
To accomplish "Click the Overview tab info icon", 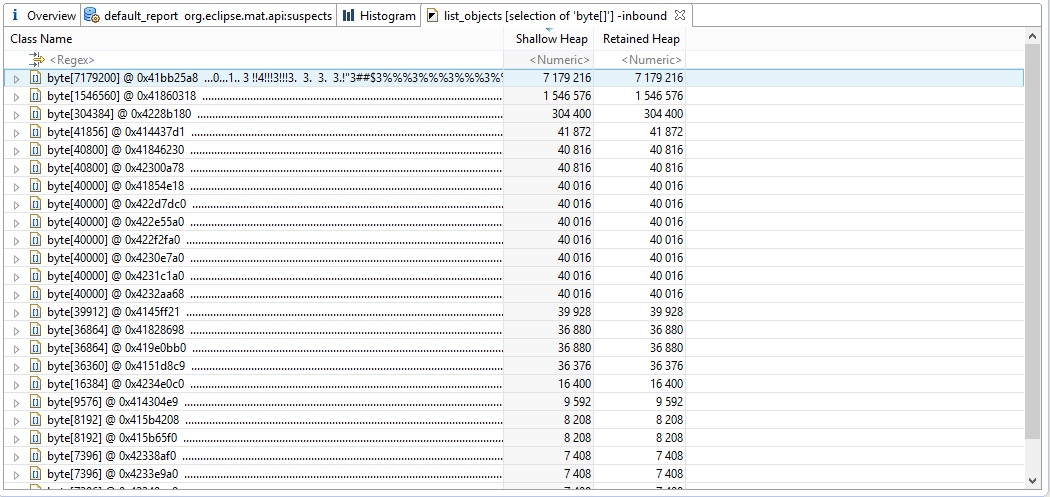I will click(x=15, y=15).
